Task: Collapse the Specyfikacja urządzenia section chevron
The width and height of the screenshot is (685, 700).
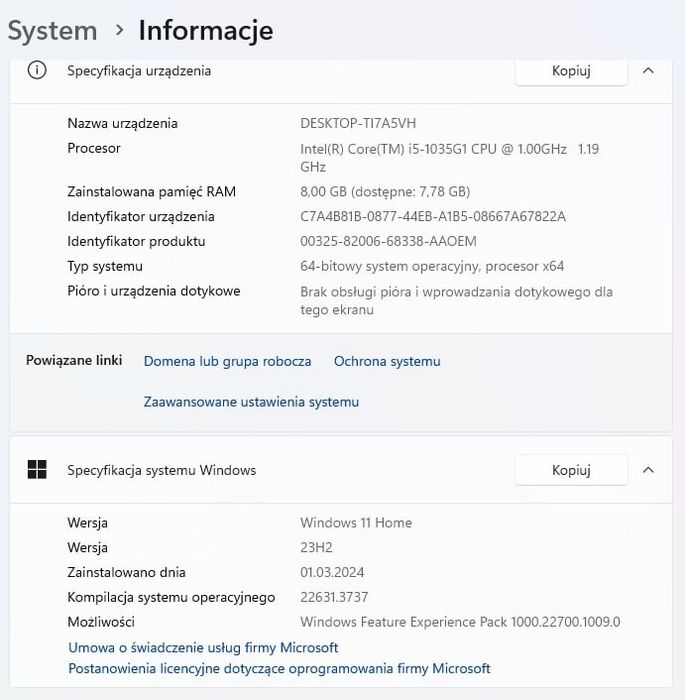Action: 648,71
